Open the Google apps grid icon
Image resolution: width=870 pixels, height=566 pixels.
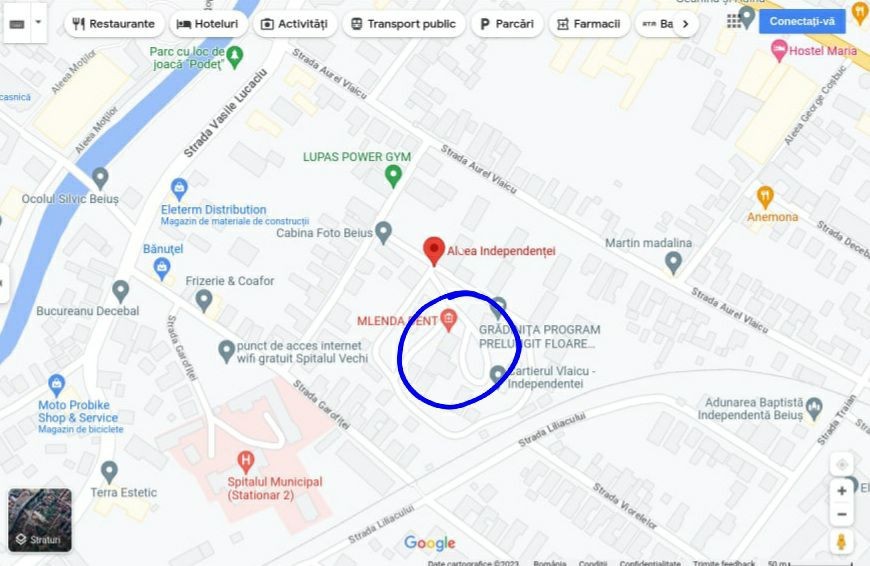[x=734, y=22]
